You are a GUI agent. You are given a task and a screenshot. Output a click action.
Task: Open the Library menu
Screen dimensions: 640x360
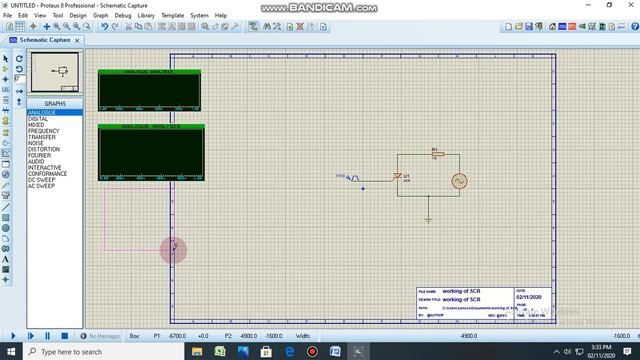click(146, 16)
